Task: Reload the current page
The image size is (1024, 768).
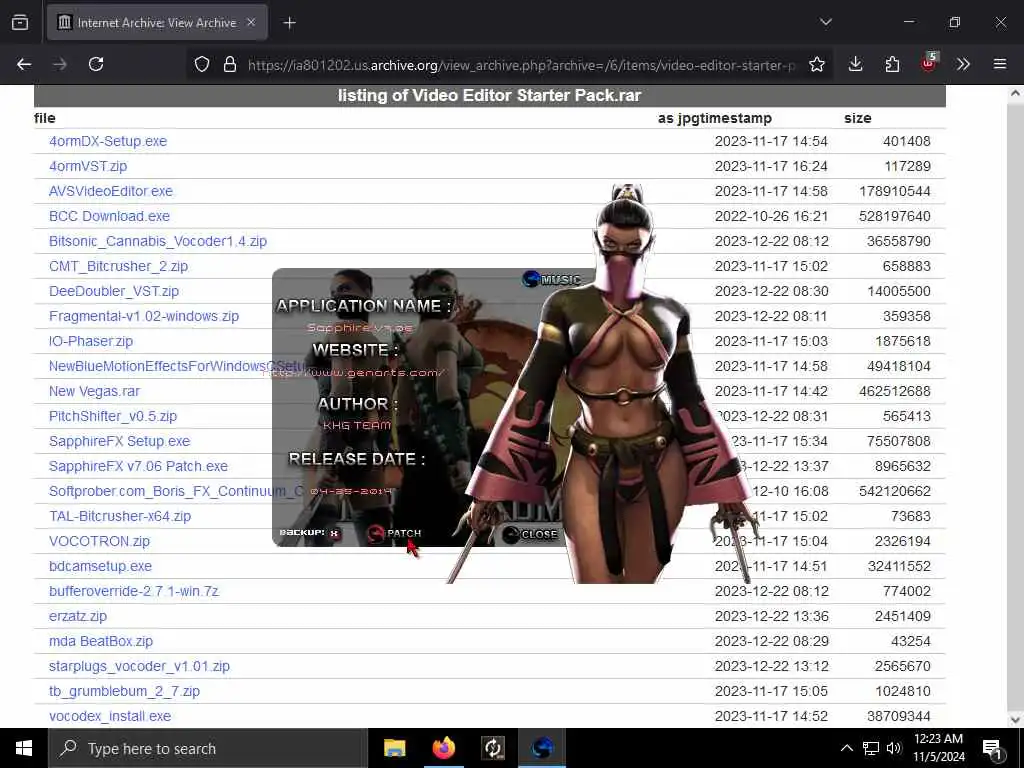Action: coord(96,64)
